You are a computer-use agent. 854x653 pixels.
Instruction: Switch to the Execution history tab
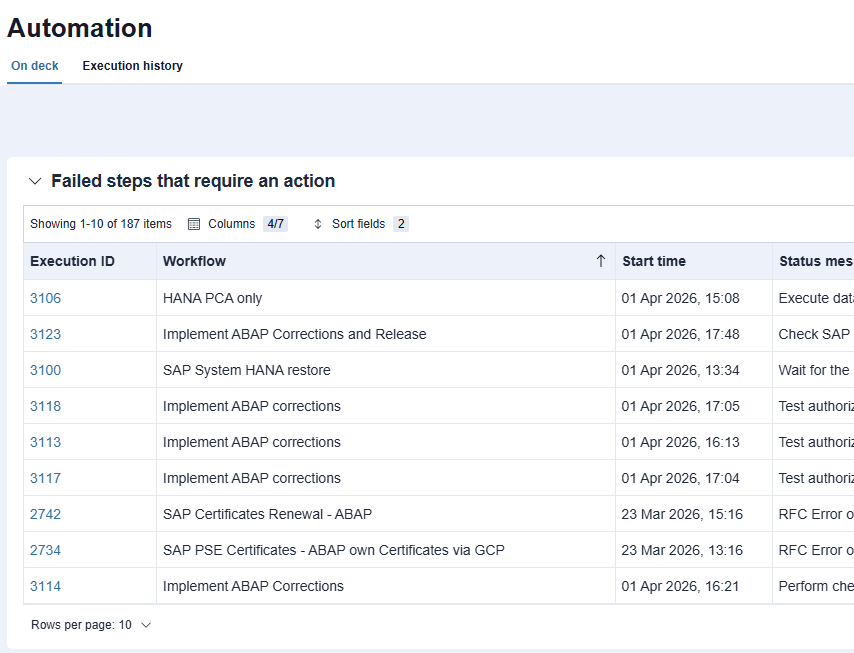(x=132, y=65)
